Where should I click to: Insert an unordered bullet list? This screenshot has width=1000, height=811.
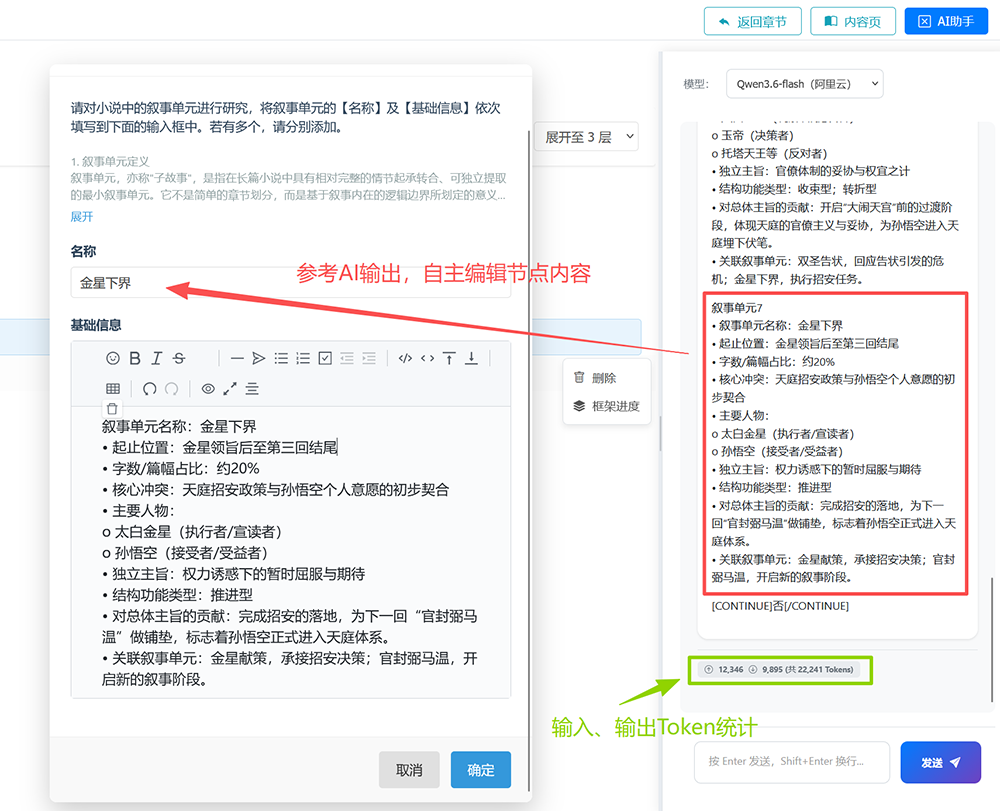click(281, 358)
